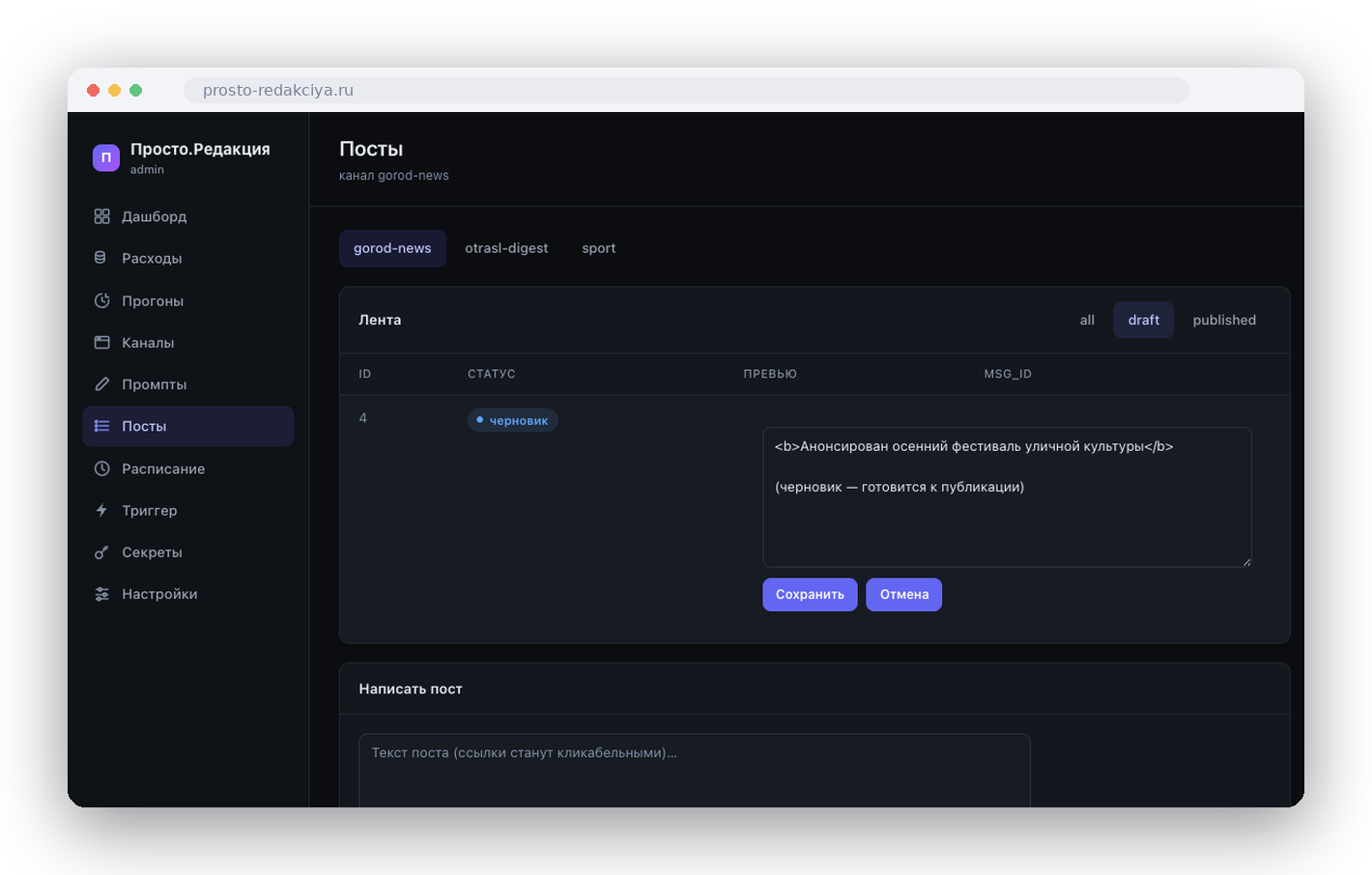
Task: Focus the Текст поста input field
Action: pyautogui.click(x=695, y=770)
